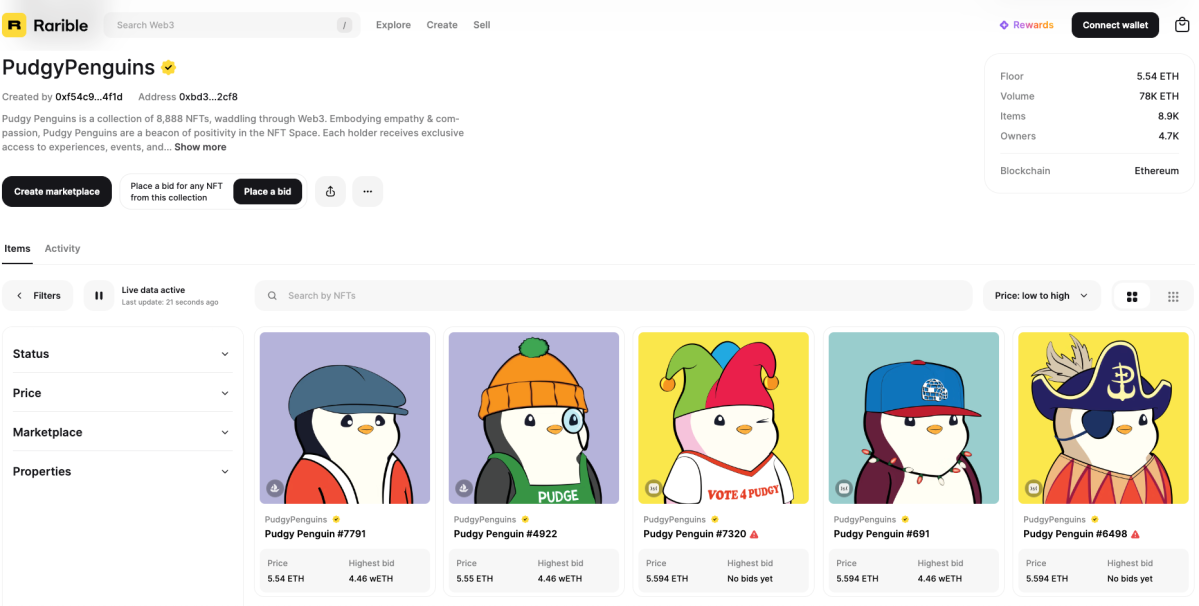The image size is (1199, 606).
Task: Expand the Price filter section
Action: [122, 393]
